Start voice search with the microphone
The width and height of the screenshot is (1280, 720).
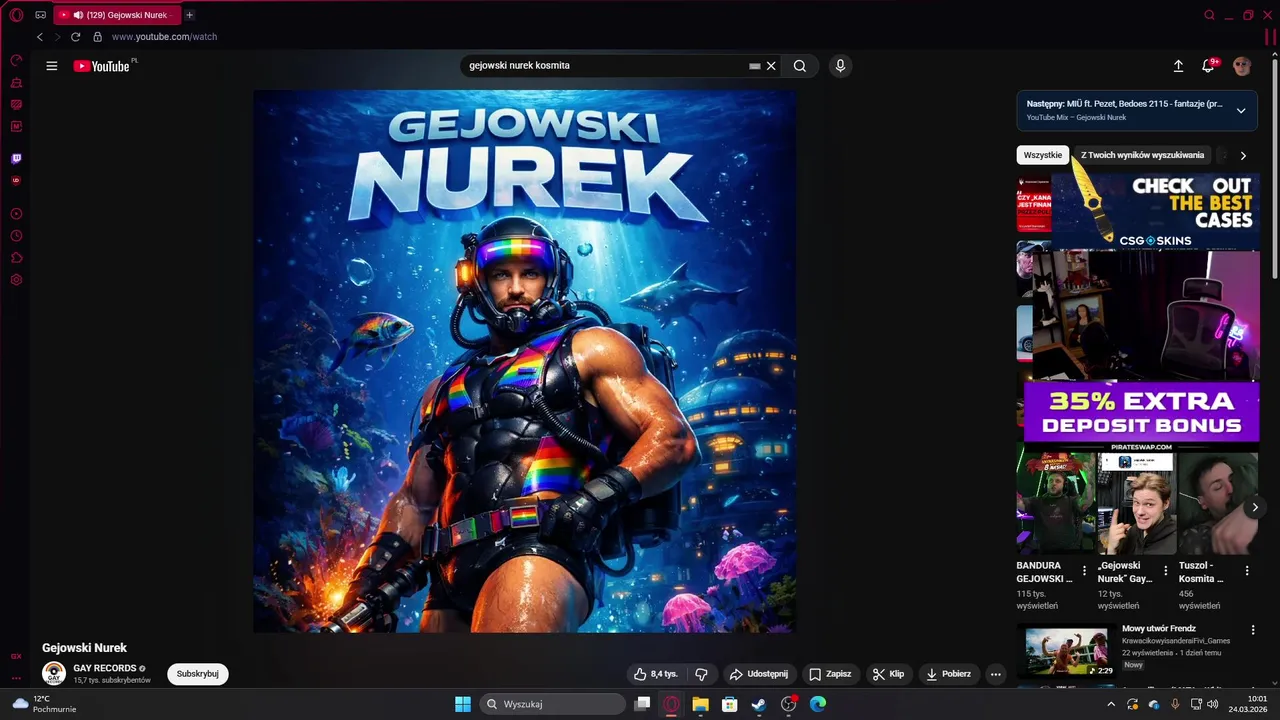840,66
